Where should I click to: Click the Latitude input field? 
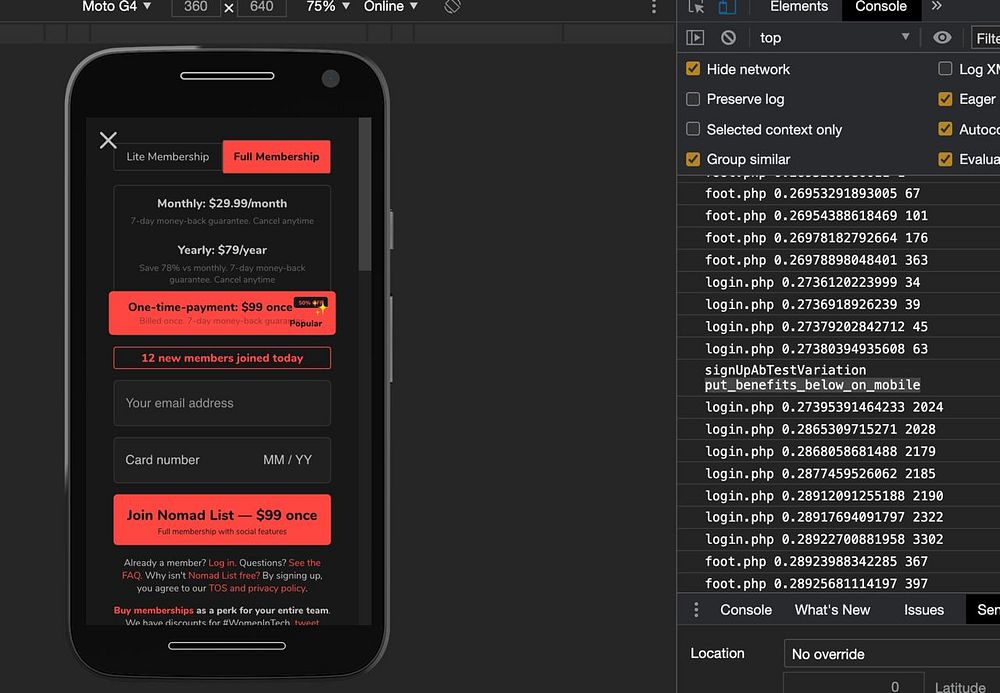pyautogui.click(x=853, y=683)
